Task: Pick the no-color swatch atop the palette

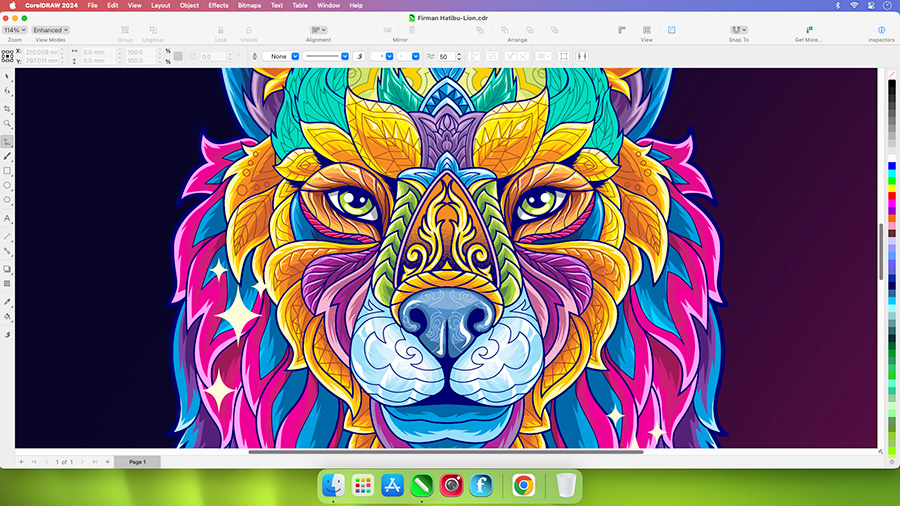Action: [892, 75]
